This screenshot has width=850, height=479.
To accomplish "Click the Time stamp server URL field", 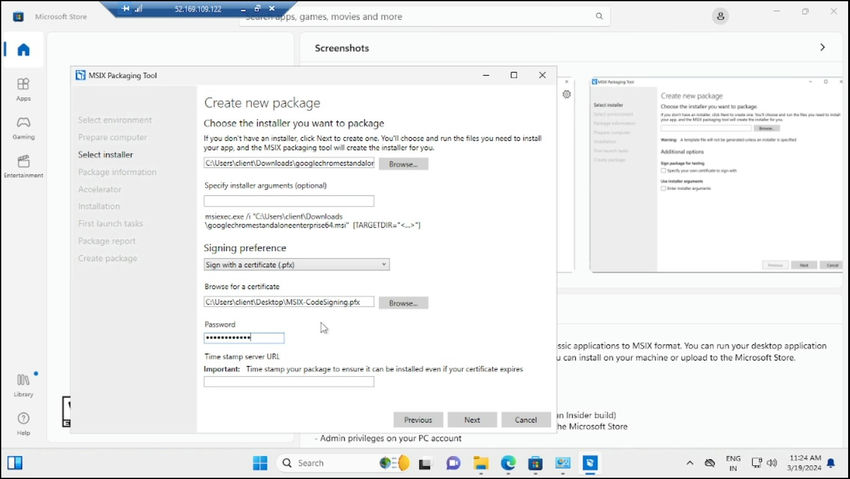I will point(289,381).
